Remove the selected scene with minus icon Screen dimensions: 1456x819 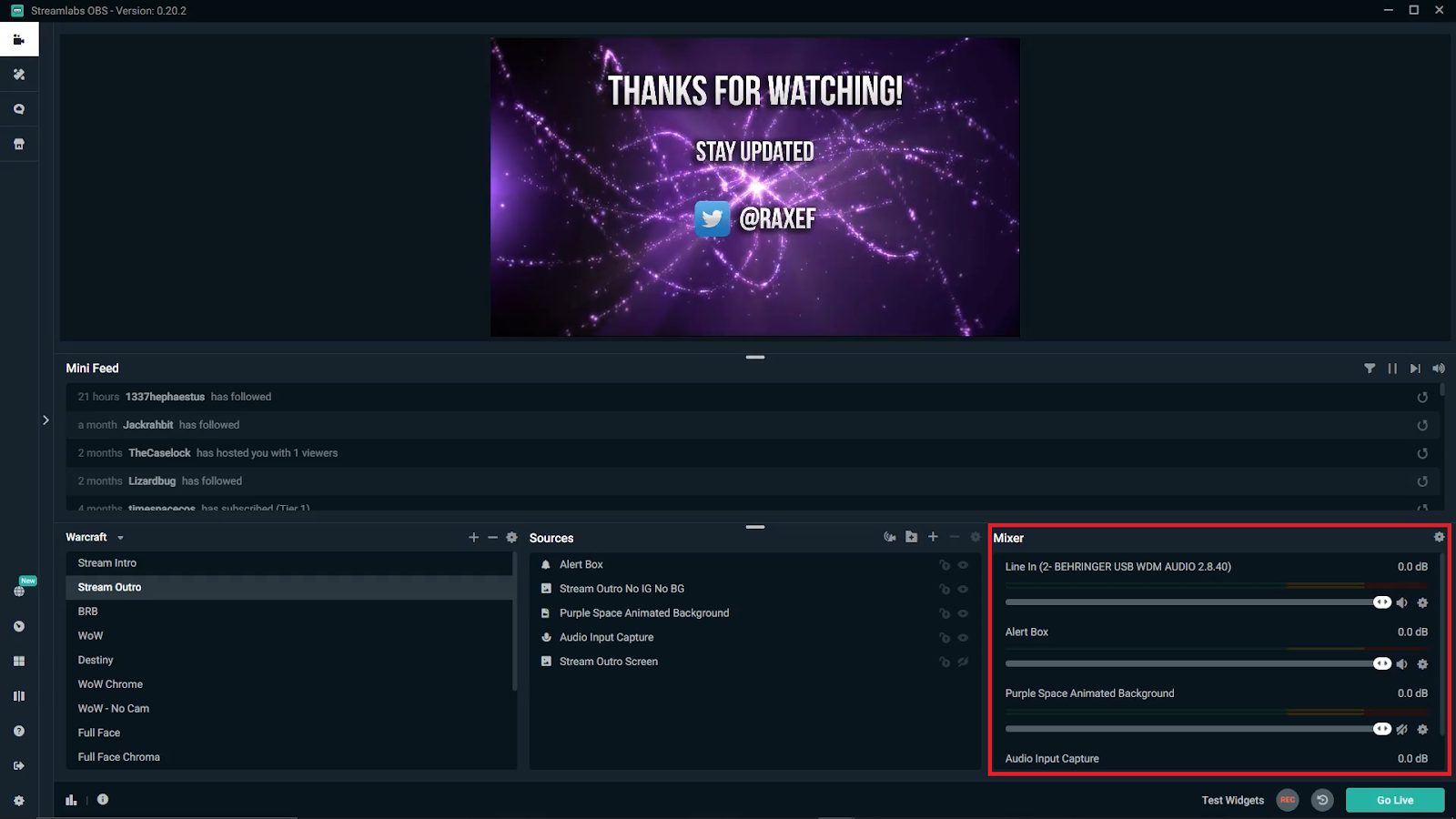pyautogui.click(x=492, y=538)
